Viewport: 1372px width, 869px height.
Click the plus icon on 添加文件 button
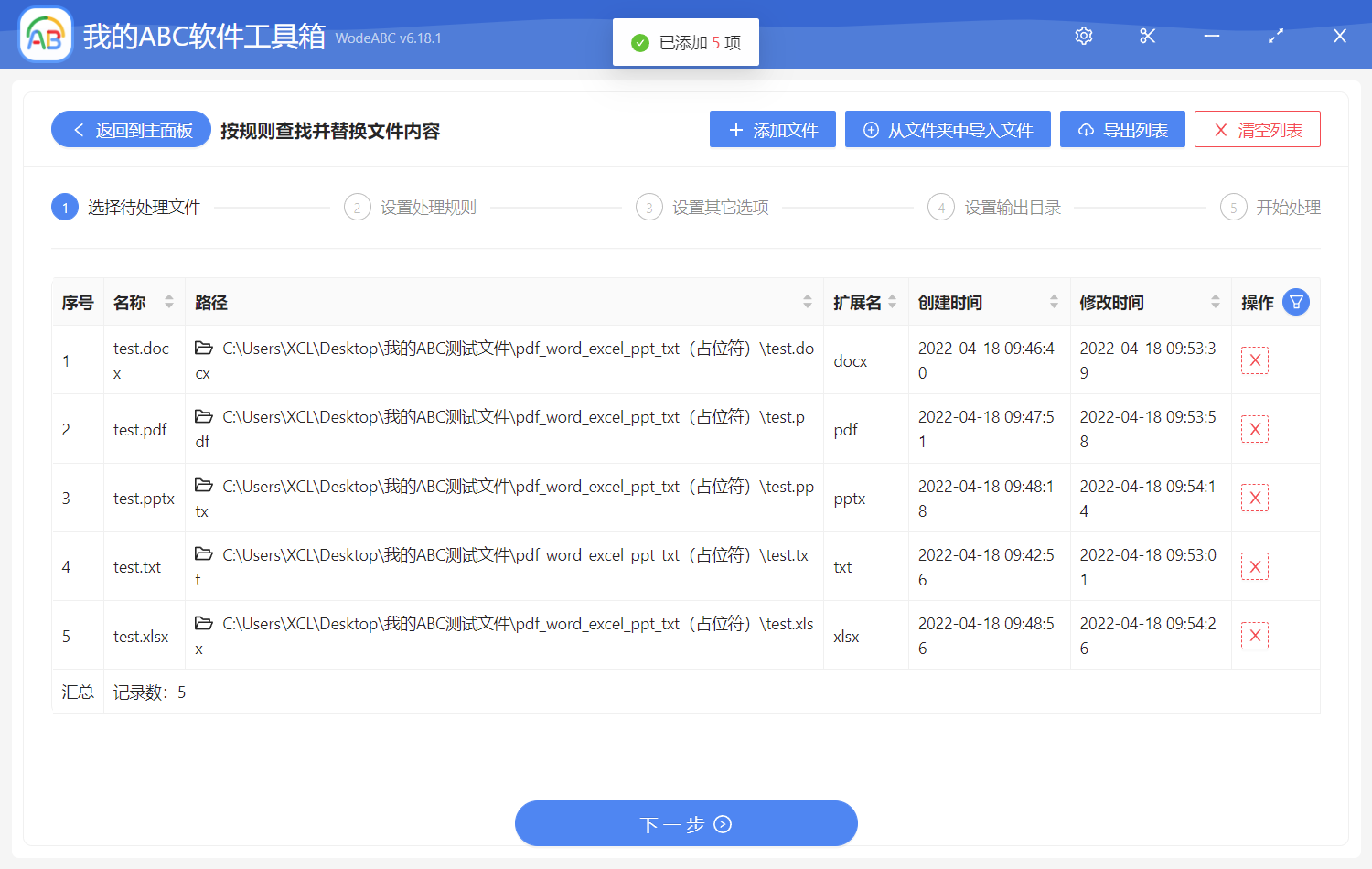pyautogui.click(x=736, y=129)
